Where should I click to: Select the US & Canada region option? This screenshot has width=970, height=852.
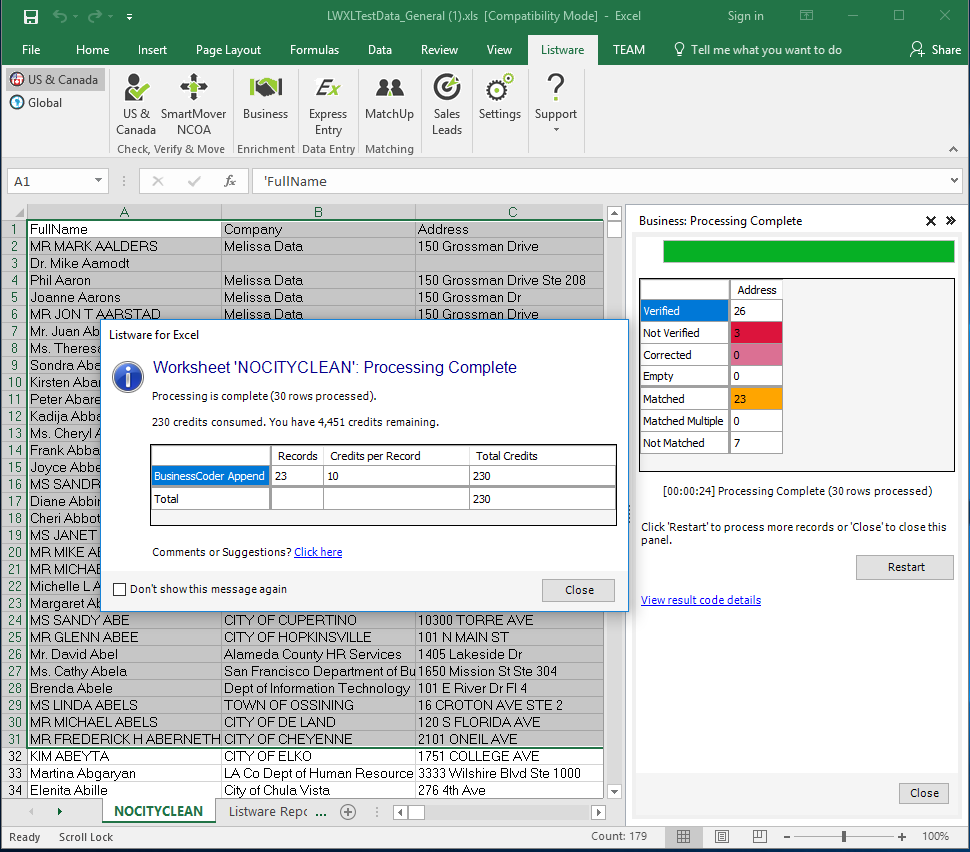coord(55,80)
